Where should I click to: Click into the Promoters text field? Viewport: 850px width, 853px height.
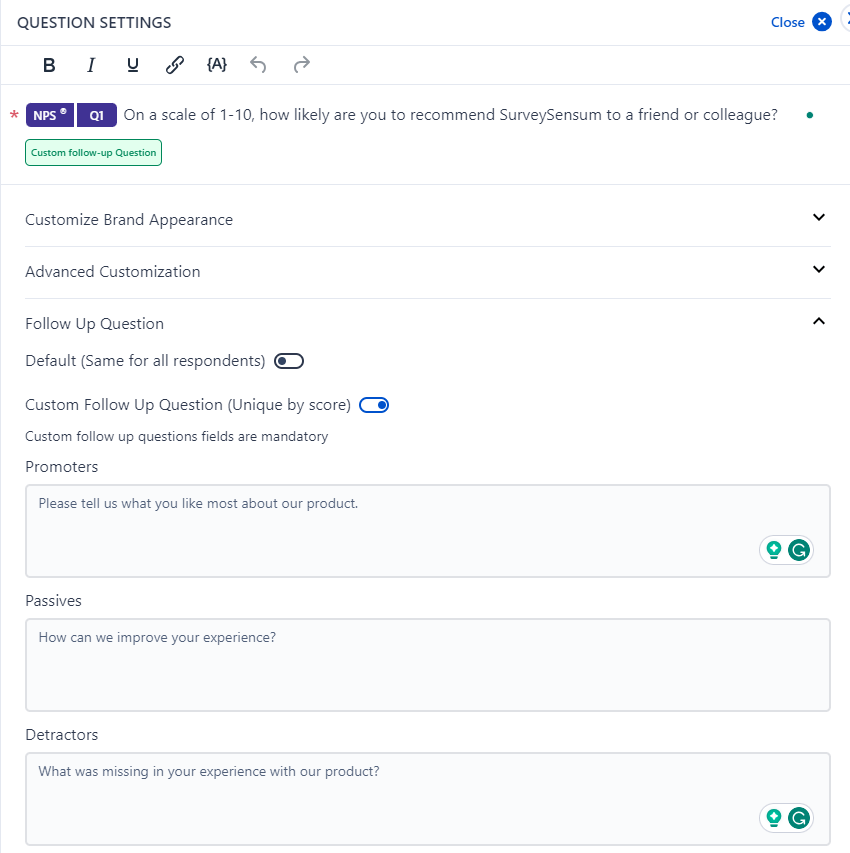[x=428, y=531]
